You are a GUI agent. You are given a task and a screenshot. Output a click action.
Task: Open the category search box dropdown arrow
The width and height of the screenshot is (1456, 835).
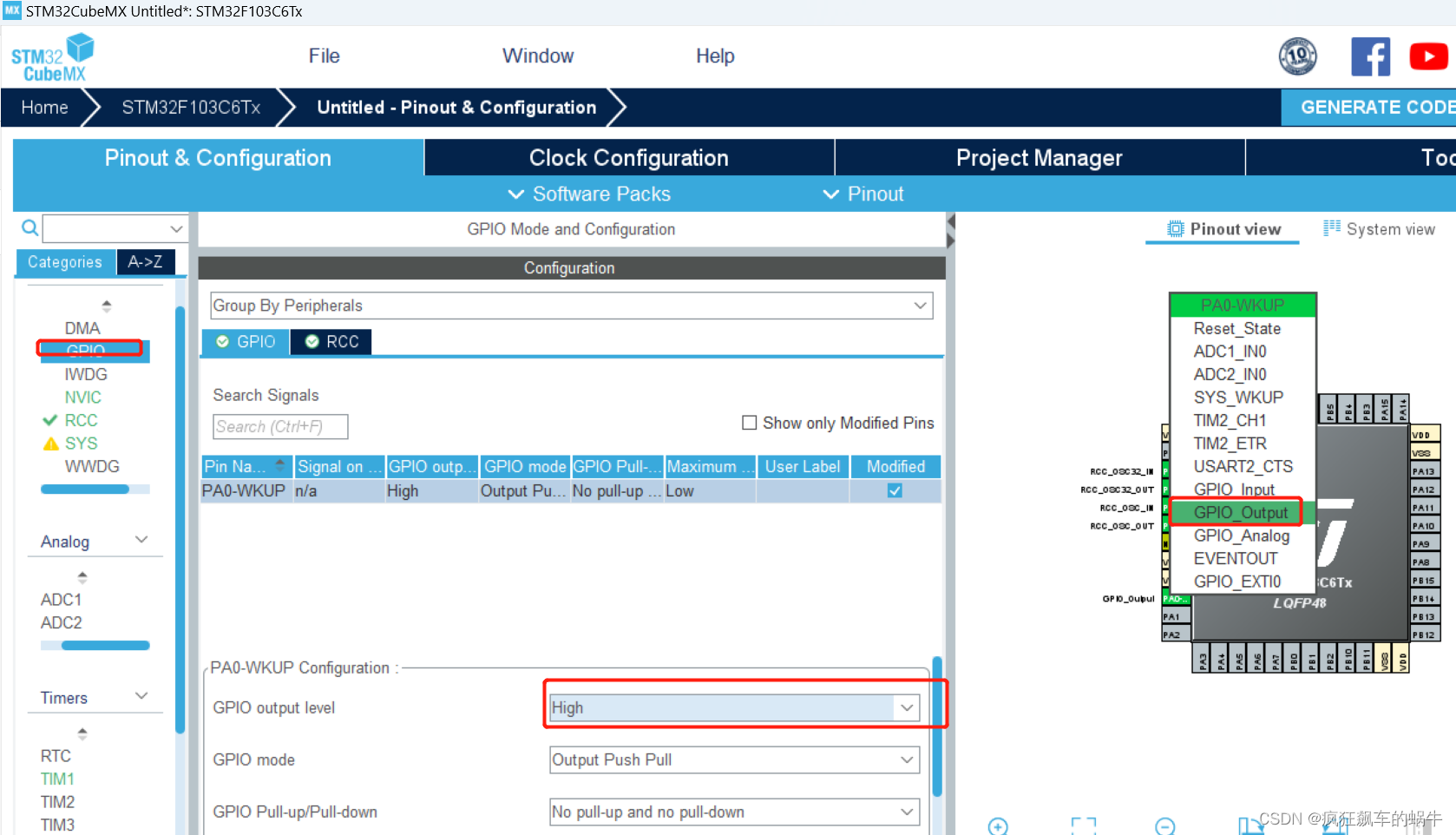coord(176,229)
